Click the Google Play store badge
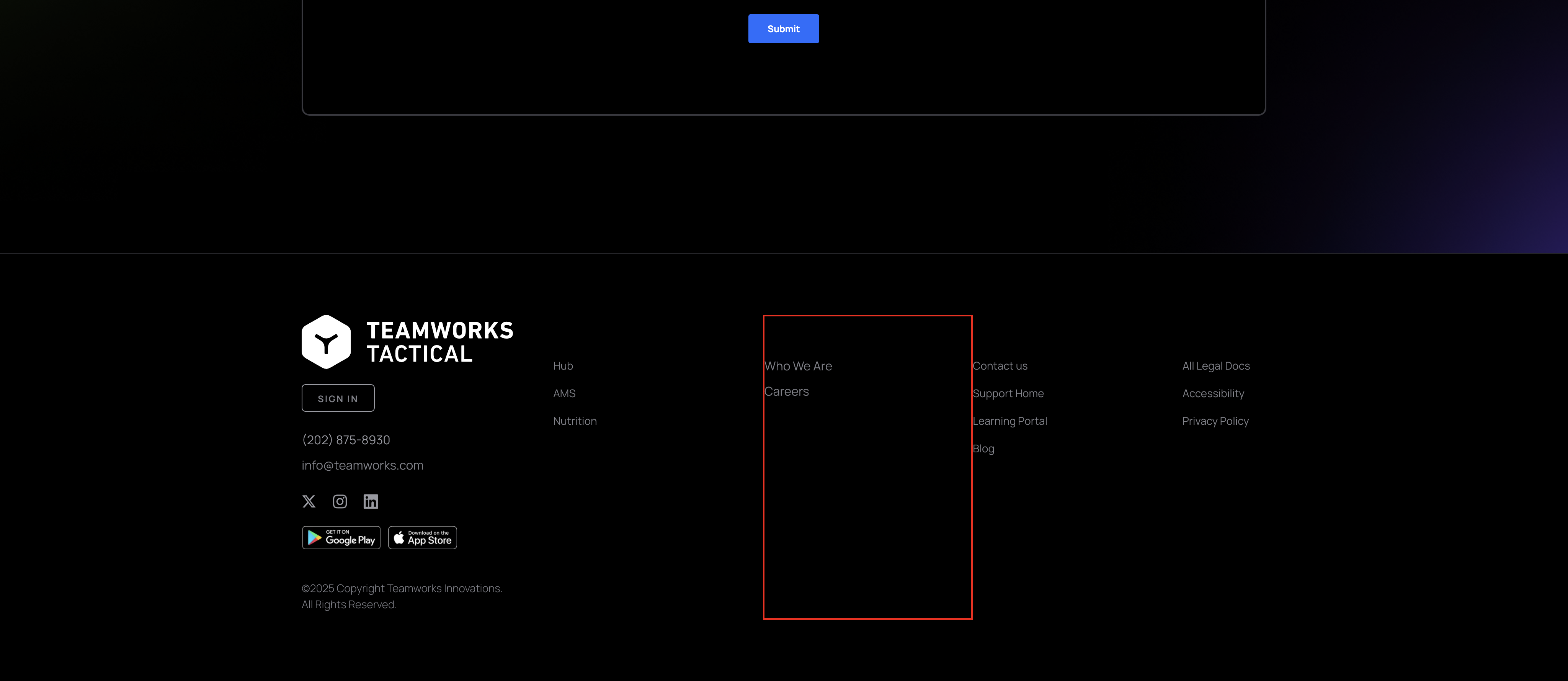This screenshot has width=1568, height=681. click(341, 538)
